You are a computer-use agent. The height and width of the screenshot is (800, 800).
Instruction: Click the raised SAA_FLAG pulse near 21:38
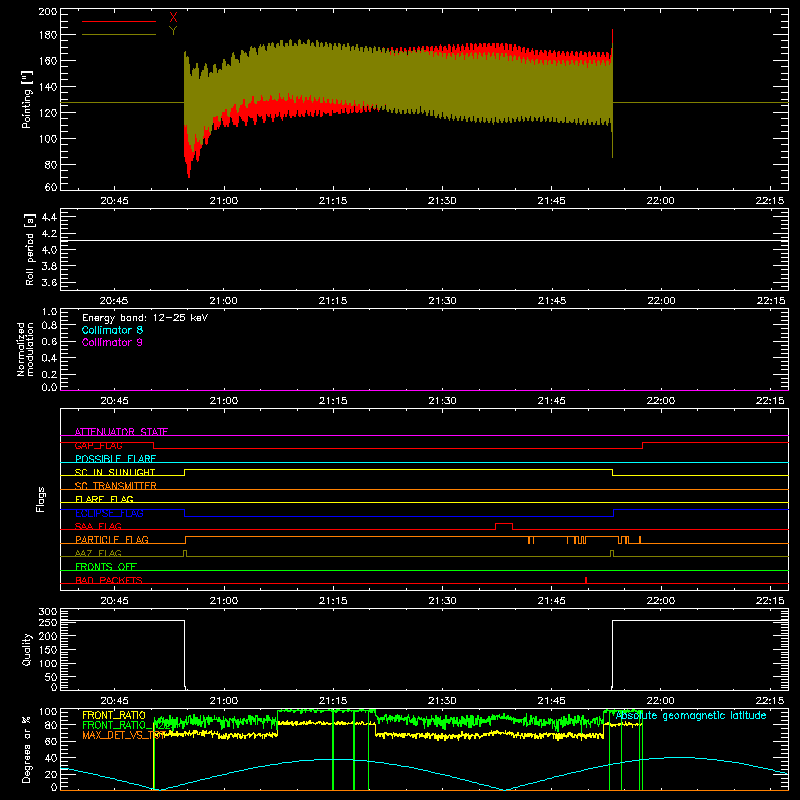coord(504,524)
